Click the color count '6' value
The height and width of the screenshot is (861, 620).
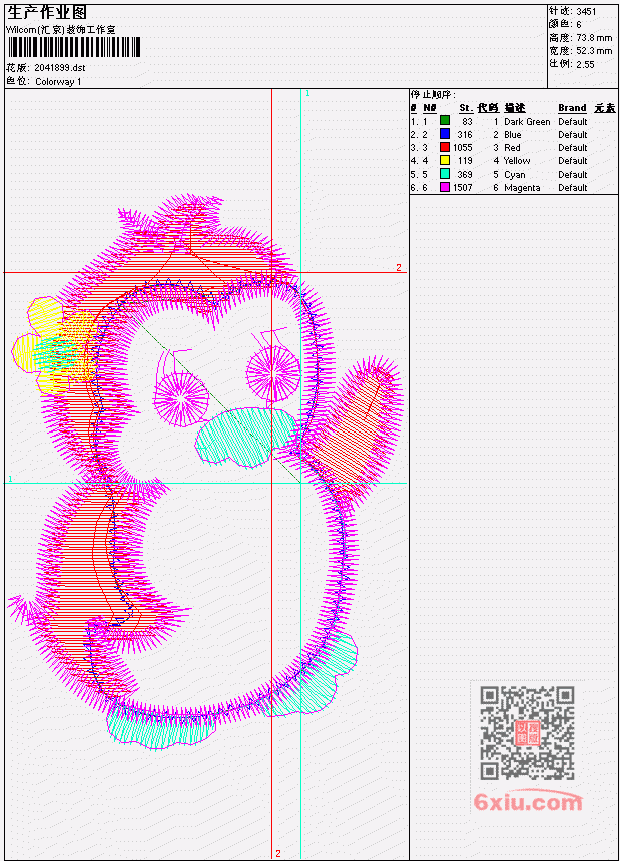pyautogui.click(x=579, y=24)
